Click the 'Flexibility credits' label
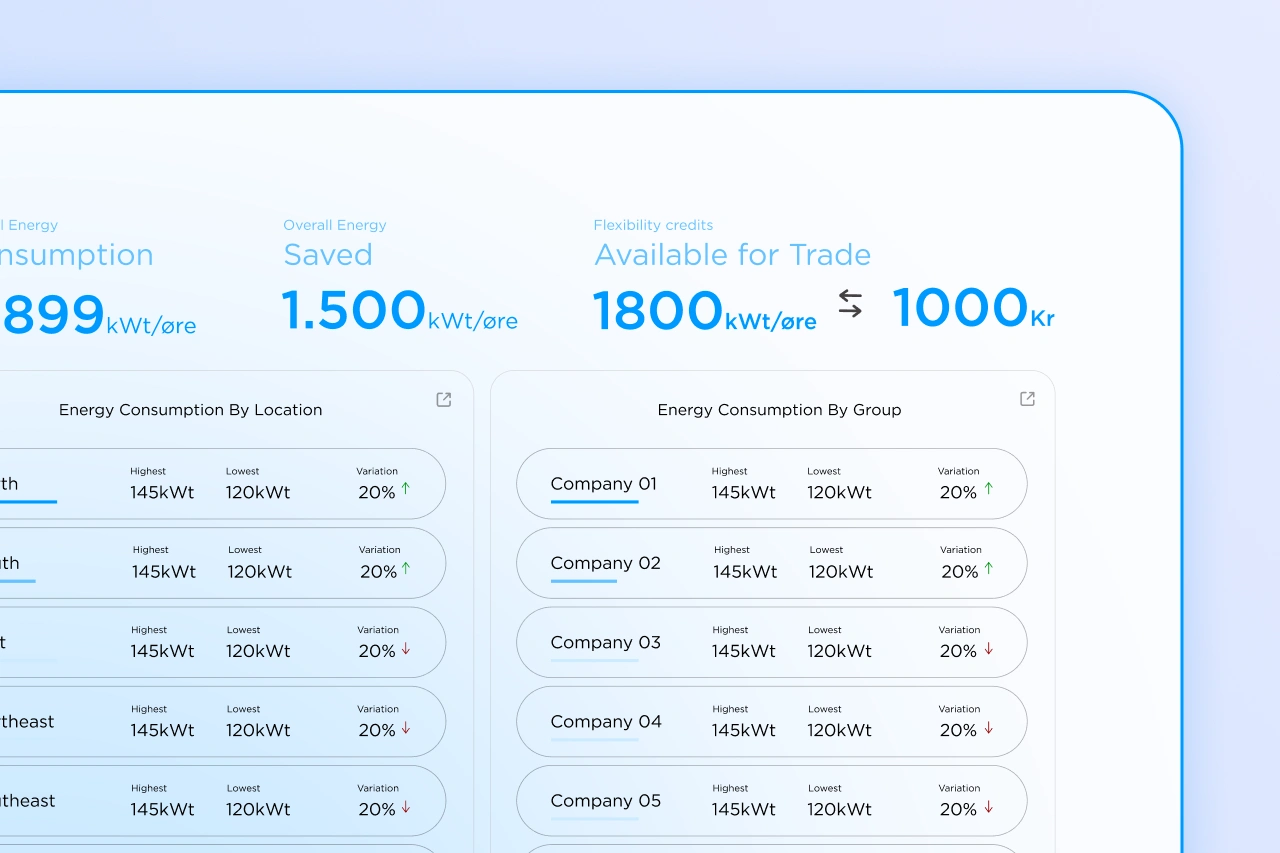The width and height of the screenshot is (1280, 853). click(653, 226)
